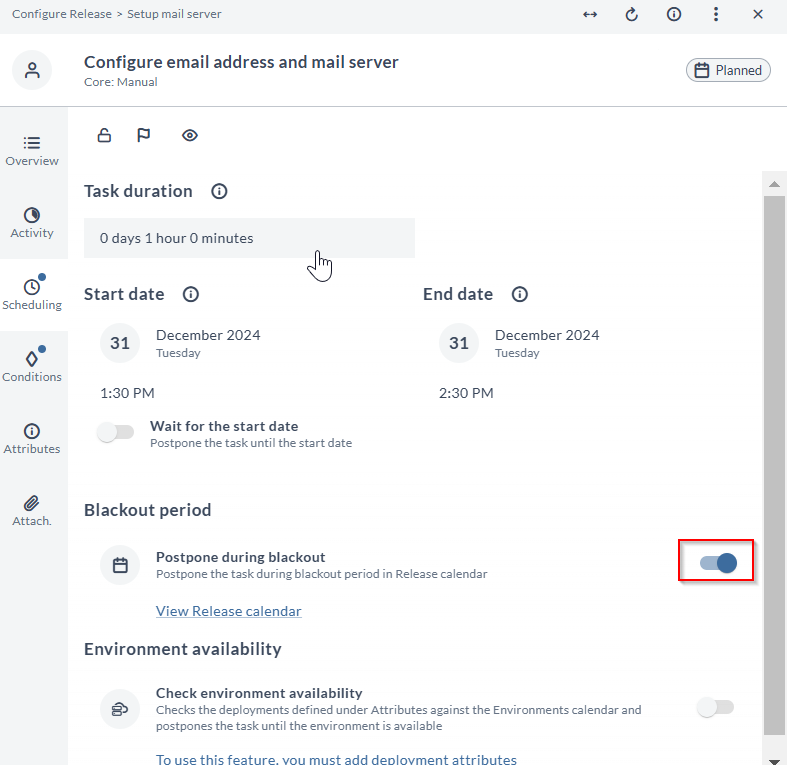Disable Postpone during blackout toggle
Screen dimensions: 787x765
(718, 563)
